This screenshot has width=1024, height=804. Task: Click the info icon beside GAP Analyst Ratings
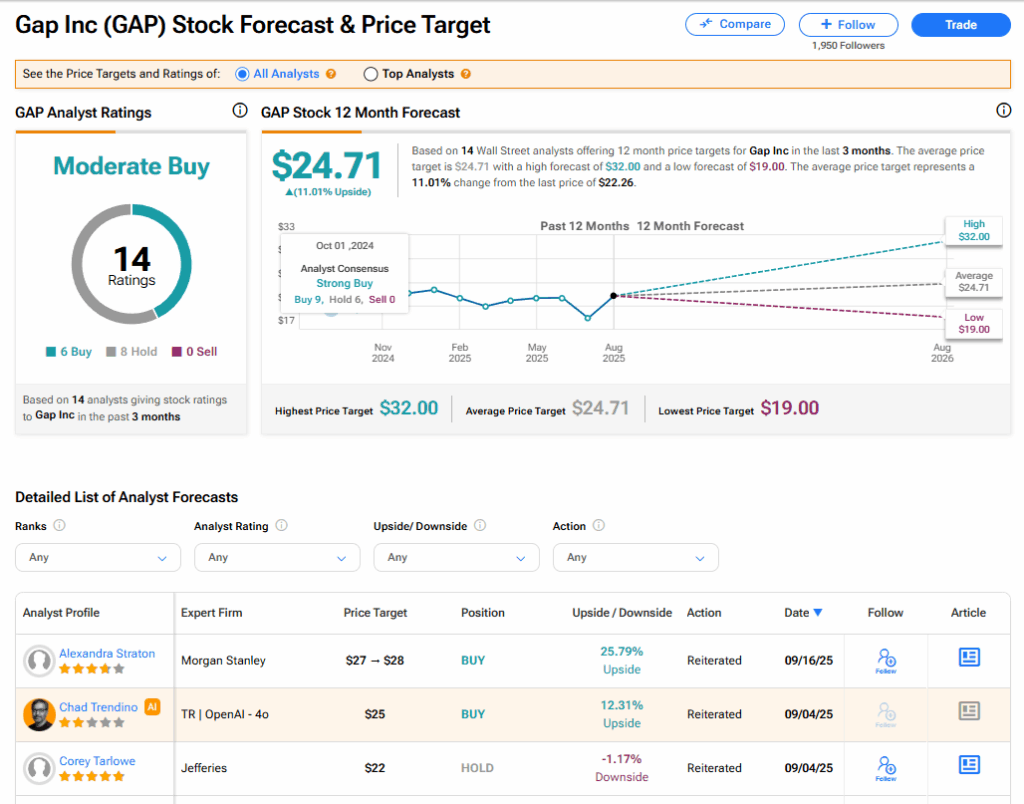point(239,111)
